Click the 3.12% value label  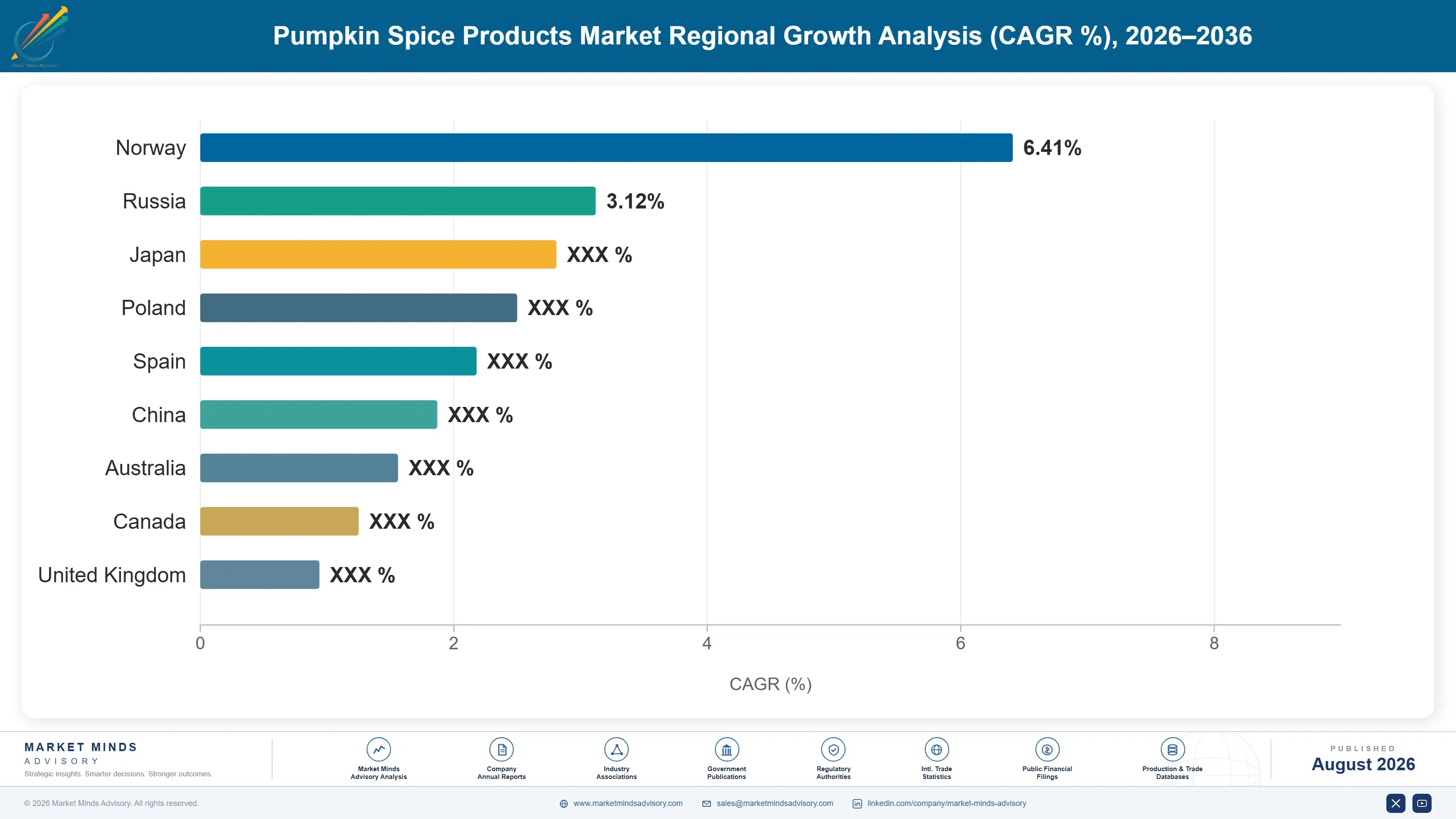635,201
